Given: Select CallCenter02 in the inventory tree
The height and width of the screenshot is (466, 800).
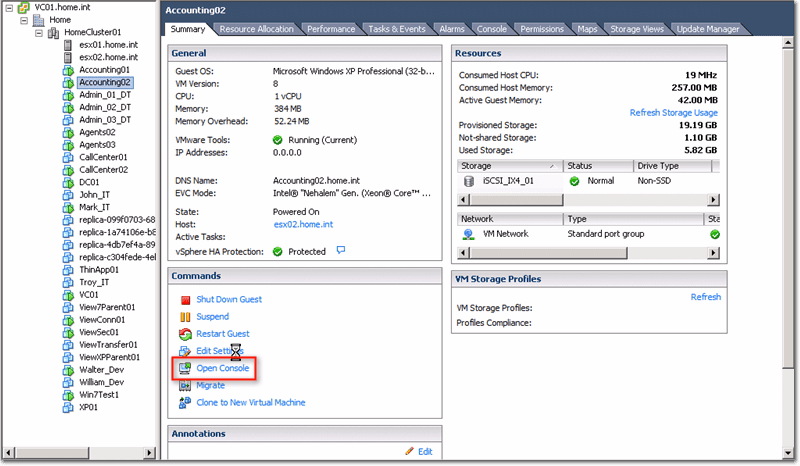Looking at the screenshot, I should click(x=104, y=170).
